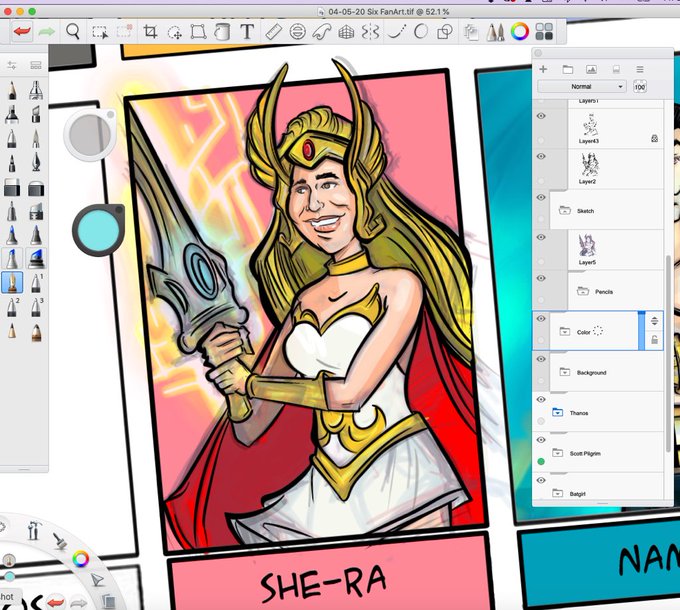680x610 pixels.
Task: Hide Layer2 with its eye icon
Action: (x=541, y=157)
